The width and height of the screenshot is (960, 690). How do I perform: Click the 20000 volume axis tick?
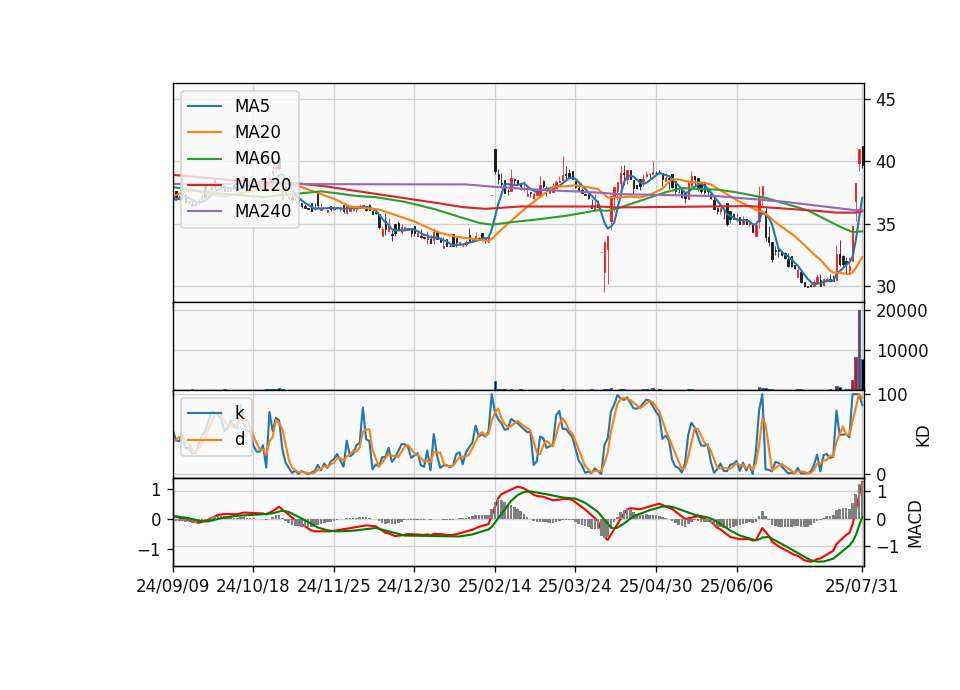(x=902, y=311)
